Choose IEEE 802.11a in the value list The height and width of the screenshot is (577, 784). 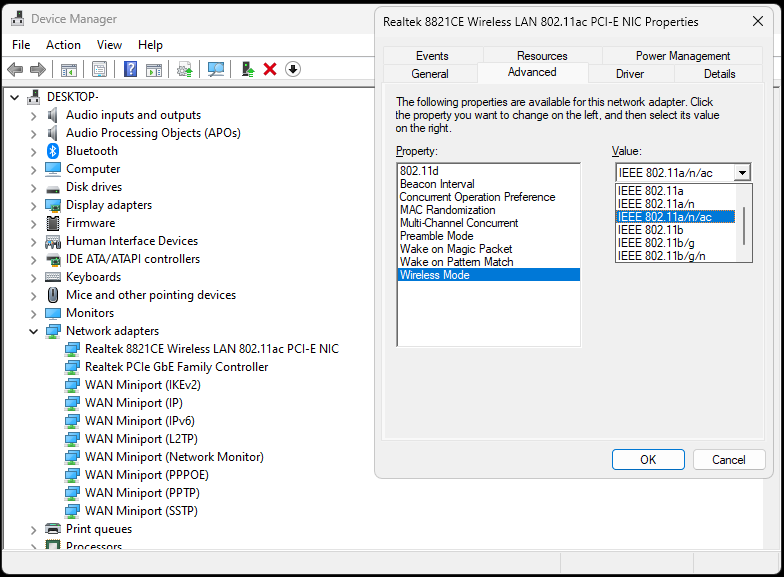[x=676, y=190]
